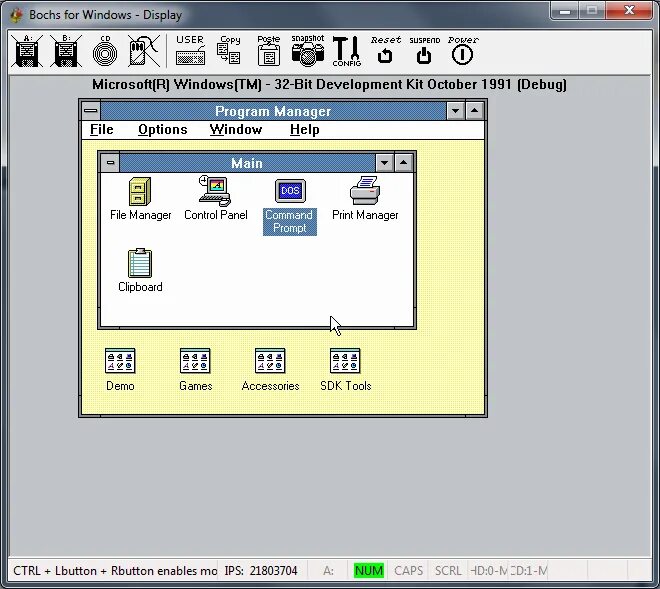
Task: Maximize the Main group window with up arrow
Action: point(404,163)
